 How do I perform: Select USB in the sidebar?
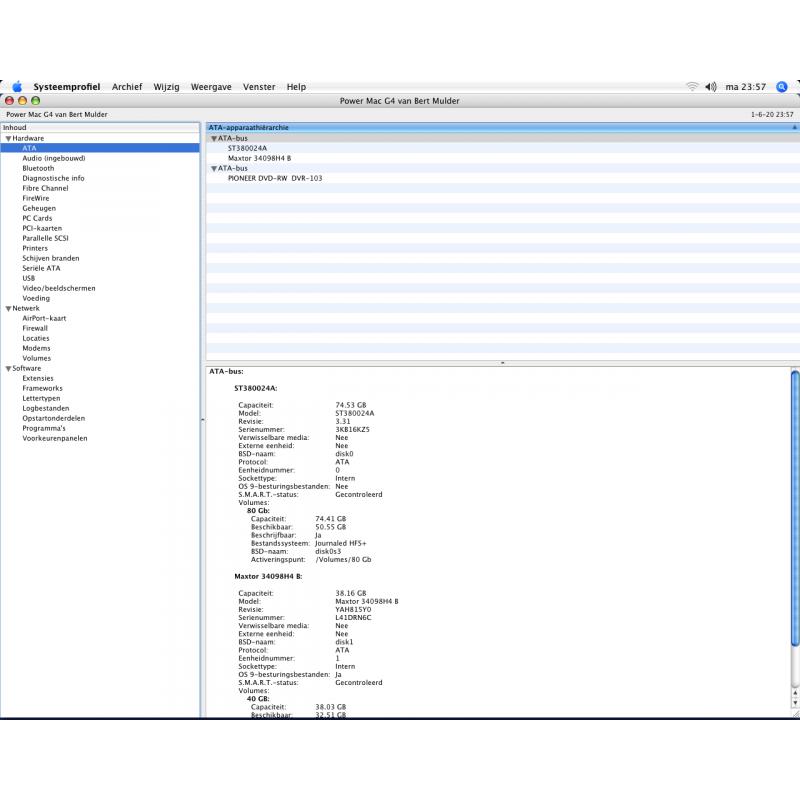click(x=29, y=278)
